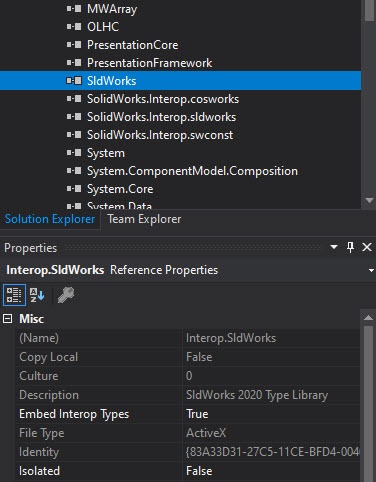
Task: Collapse the Misc category
Action: coord(8,319)
